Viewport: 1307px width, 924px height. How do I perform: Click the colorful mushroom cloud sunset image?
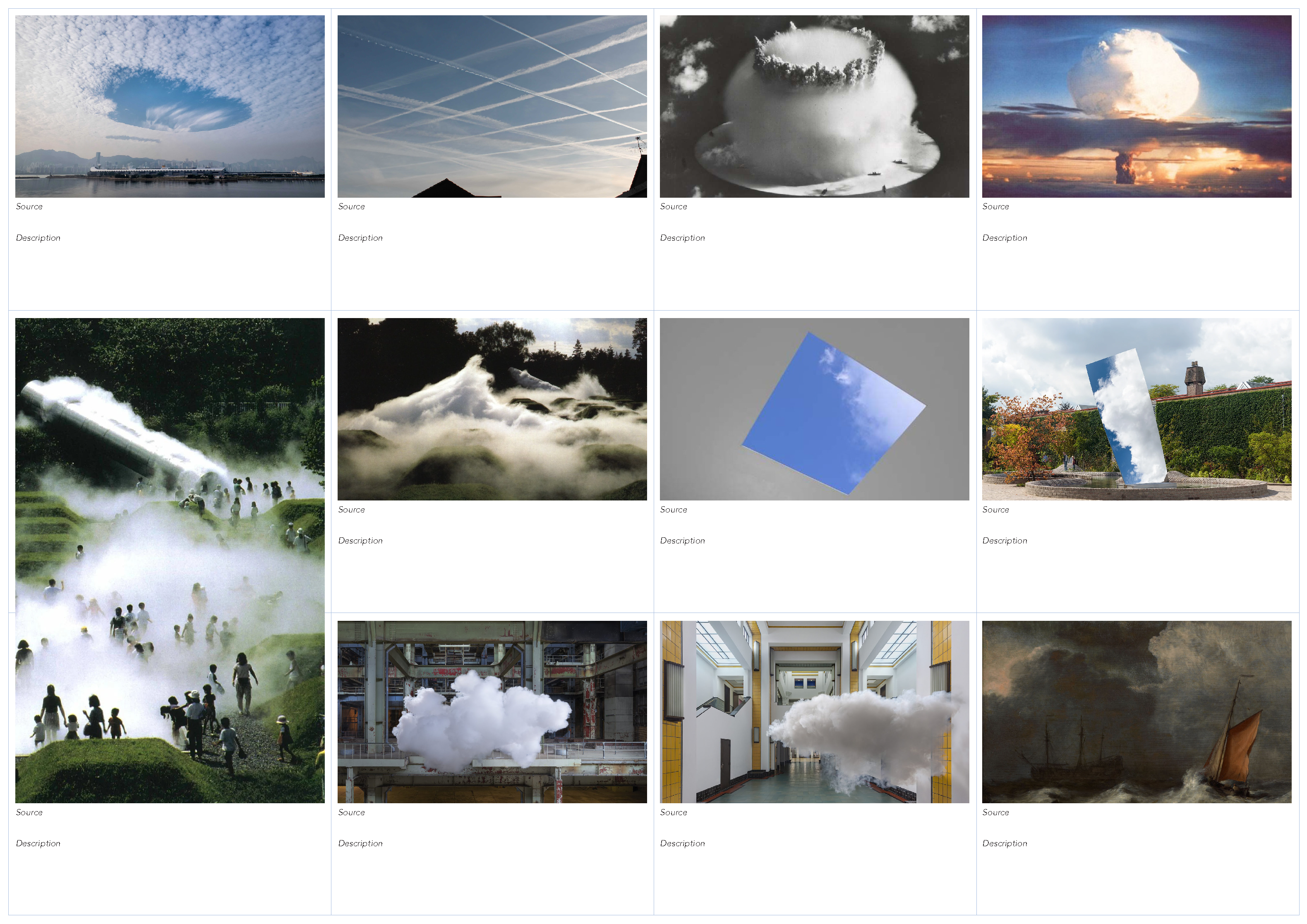1136,106
